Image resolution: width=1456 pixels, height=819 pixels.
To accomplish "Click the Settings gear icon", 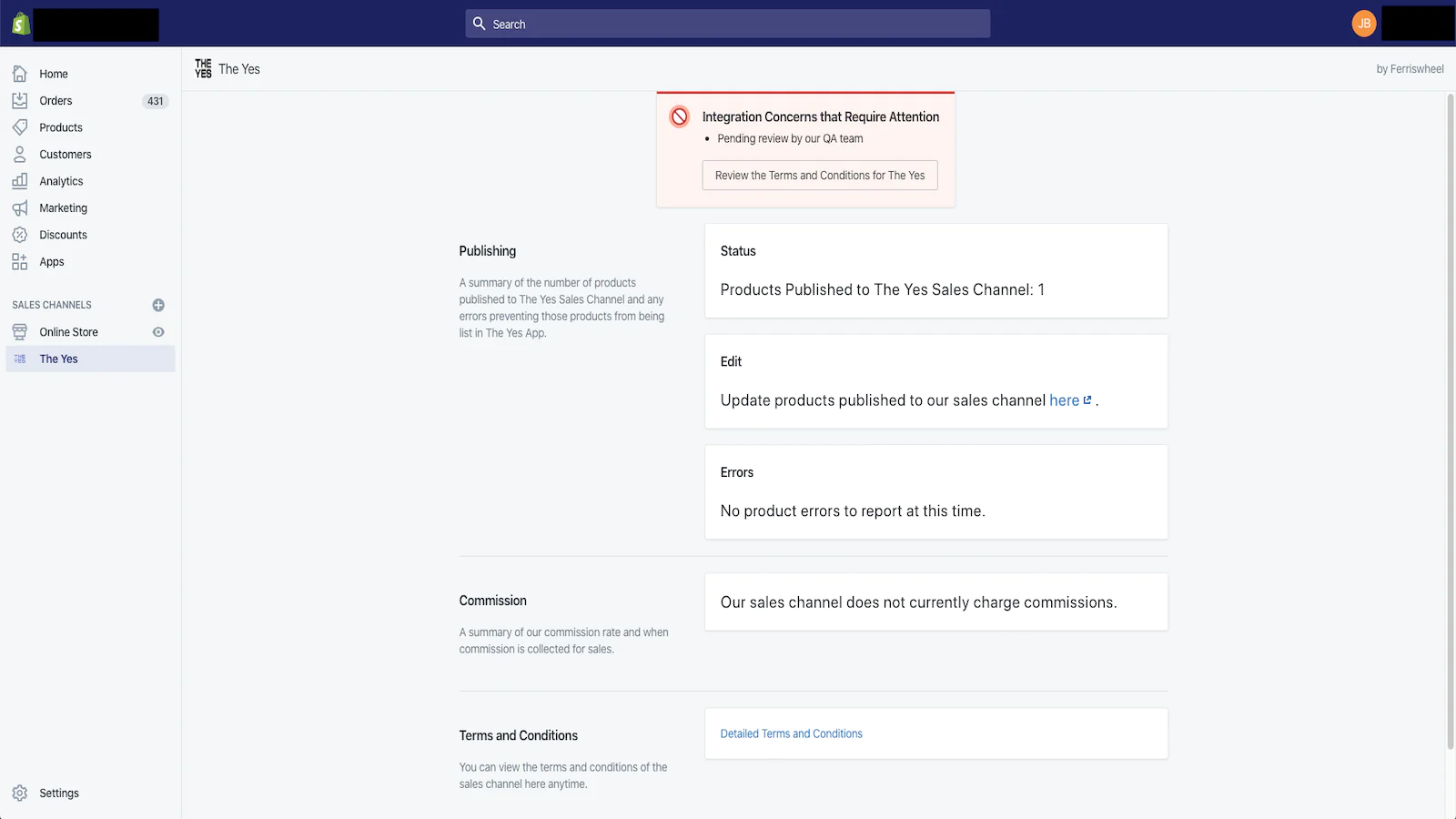I will click(20, 794).
